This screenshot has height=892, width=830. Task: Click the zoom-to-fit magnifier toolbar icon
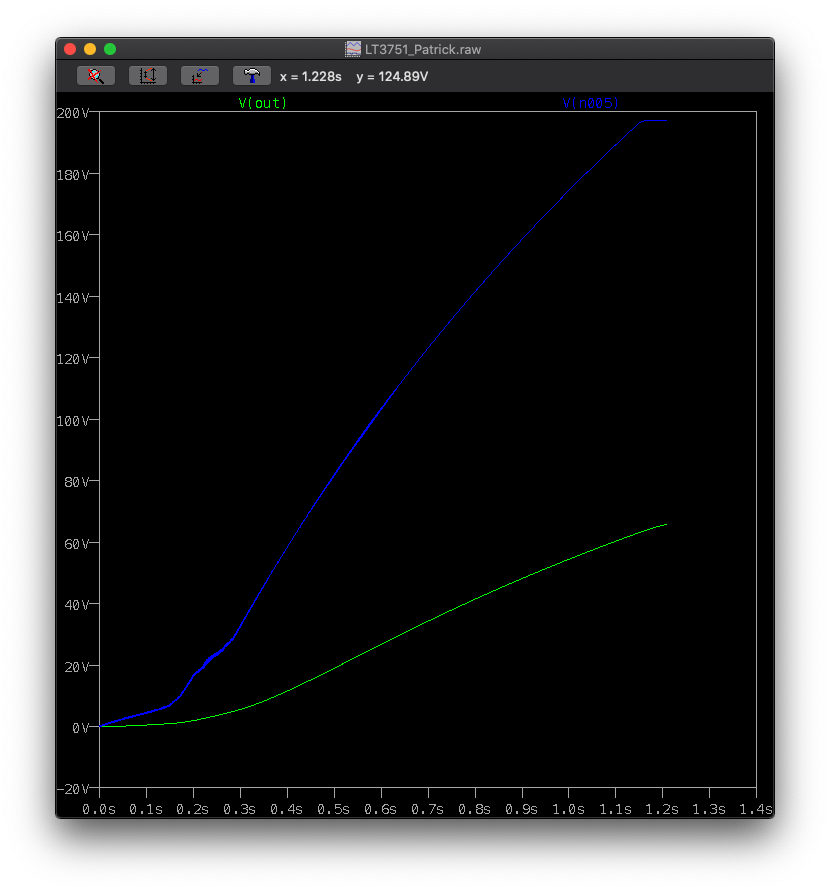[96, 76]
